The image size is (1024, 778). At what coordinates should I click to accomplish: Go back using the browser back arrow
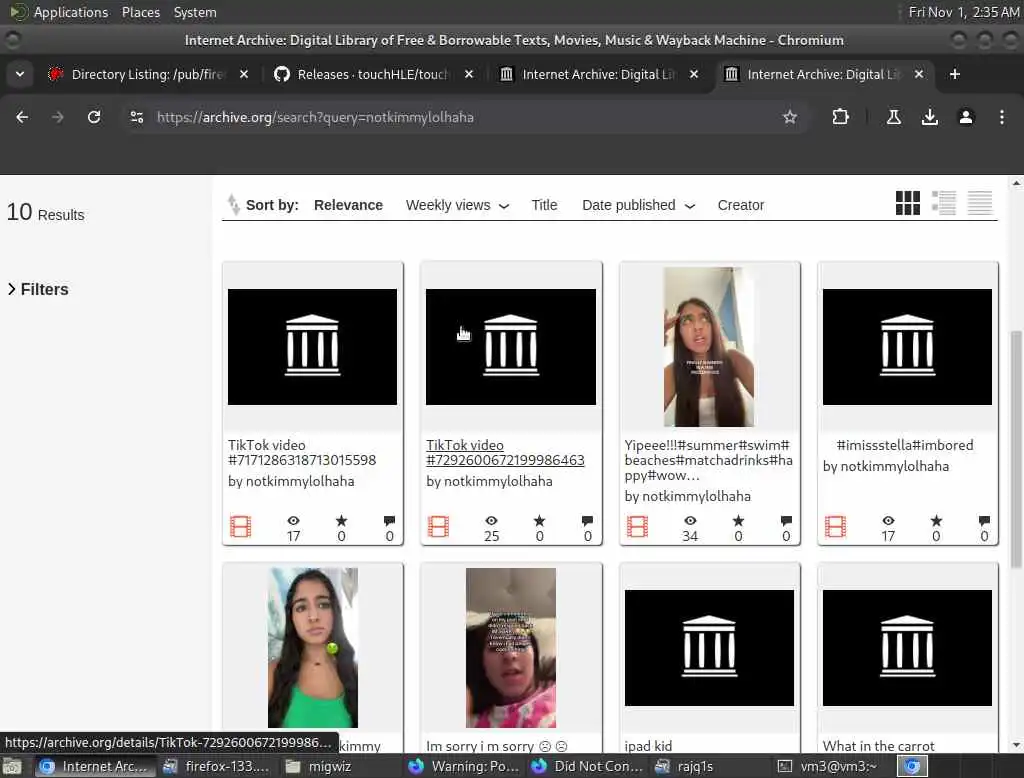[x=22, y=117]
